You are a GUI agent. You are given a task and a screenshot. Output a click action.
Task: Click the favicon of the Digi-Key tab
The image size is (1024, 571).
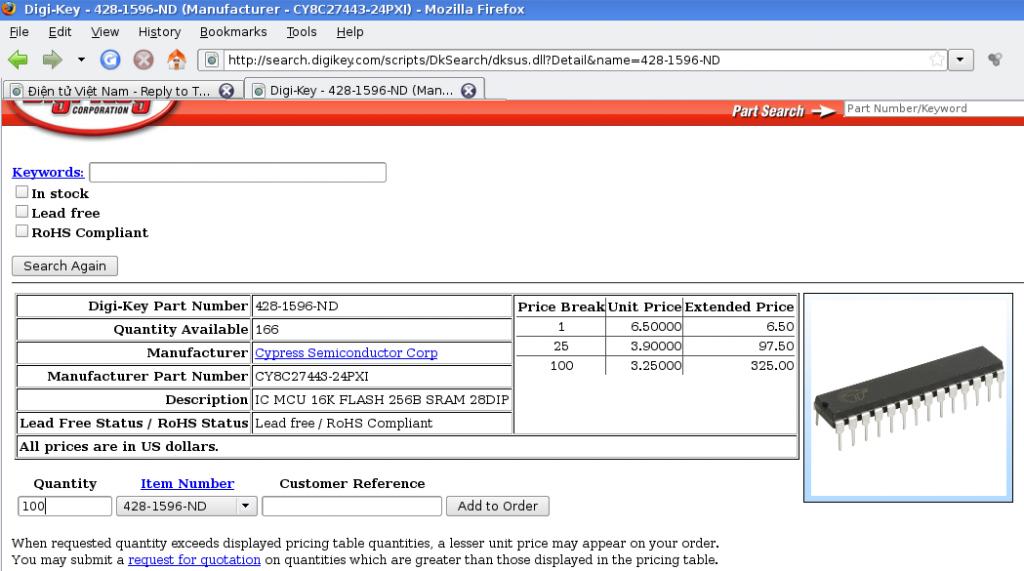(x=259, y=91)
